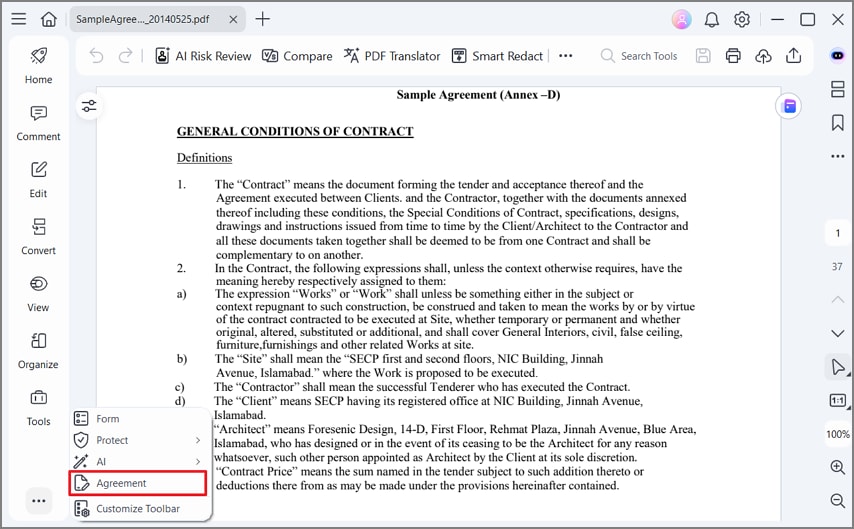Expand the AI submenu arrow
854x529 pixels.
pyautogui.click(x=198, y=461)
